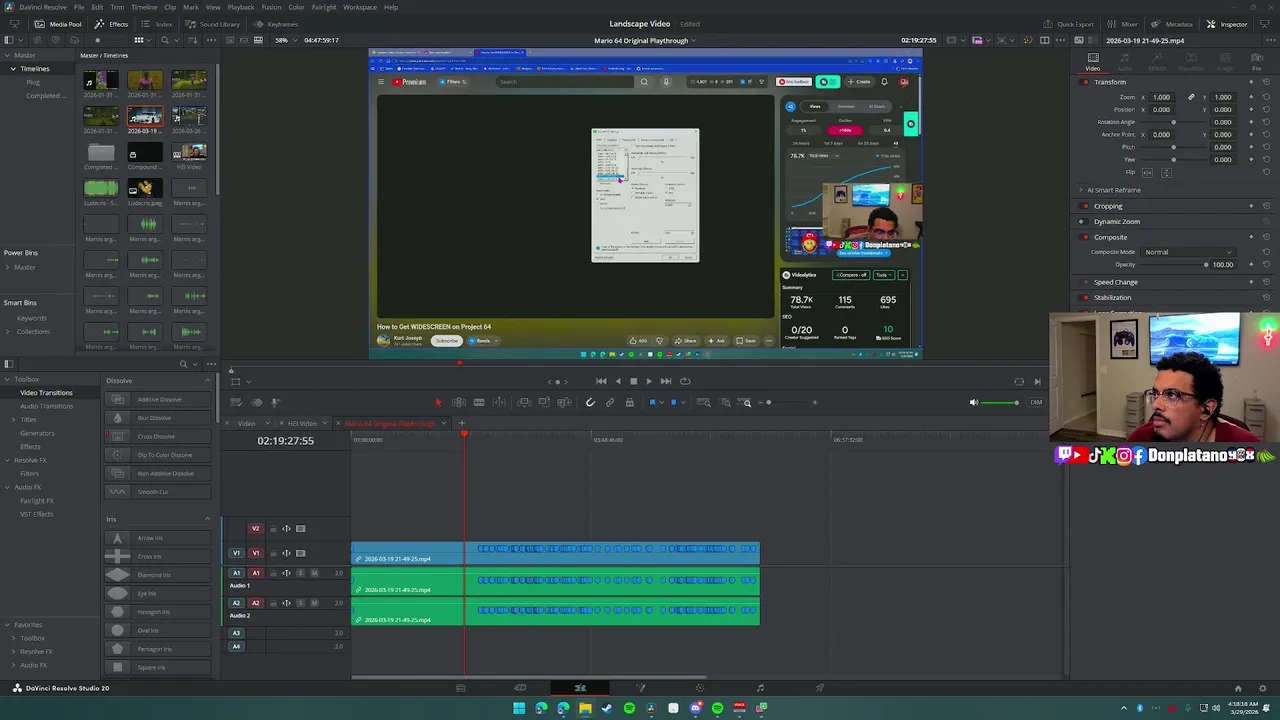
Task: Jump to the last frame
Action: (666, 381)
